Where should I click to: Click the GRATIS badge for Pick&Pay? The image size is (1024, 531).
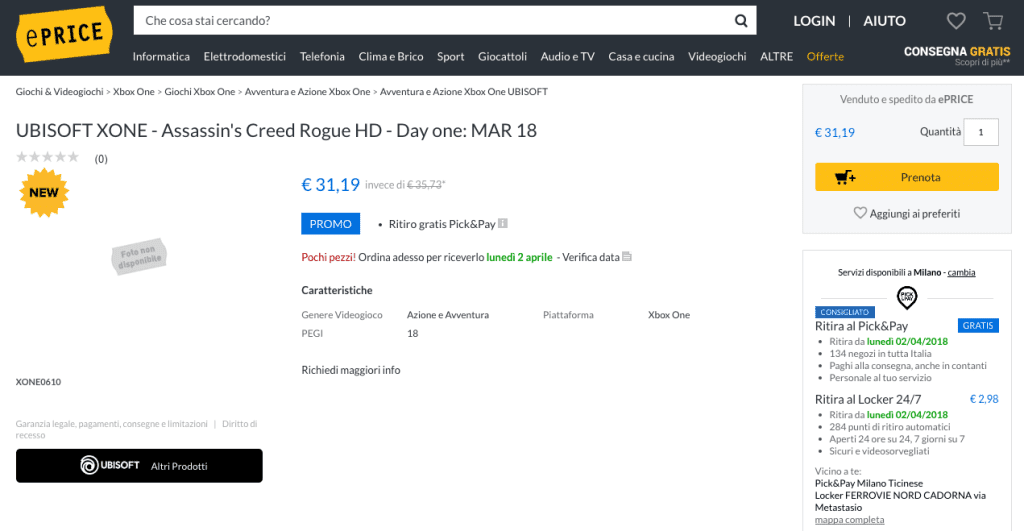pyautogui.click(x=978, y=325)
